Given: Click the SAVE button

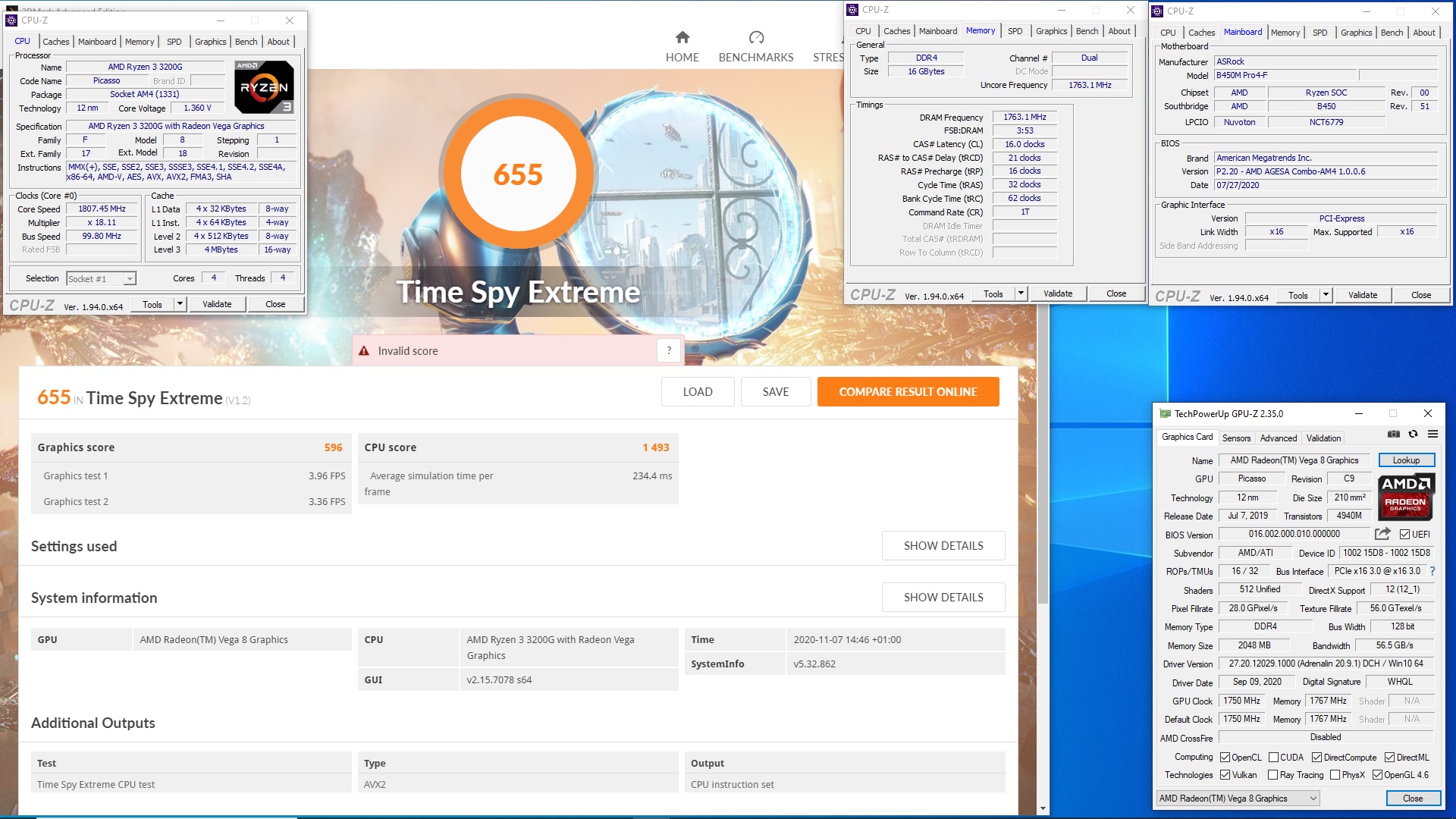Looking at the screenshot, I should [776, 392].
